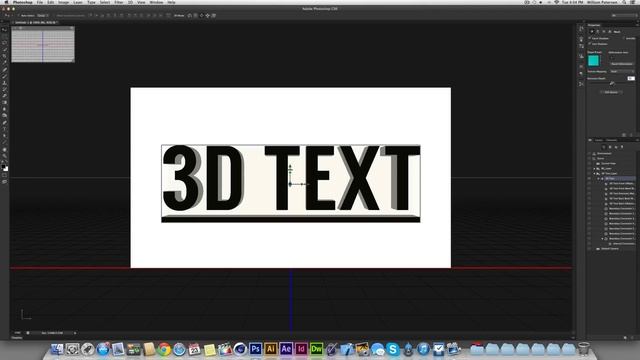Screen dimensions: 640x360
Task: Open Illustrator from the dock
Action: 270,349
